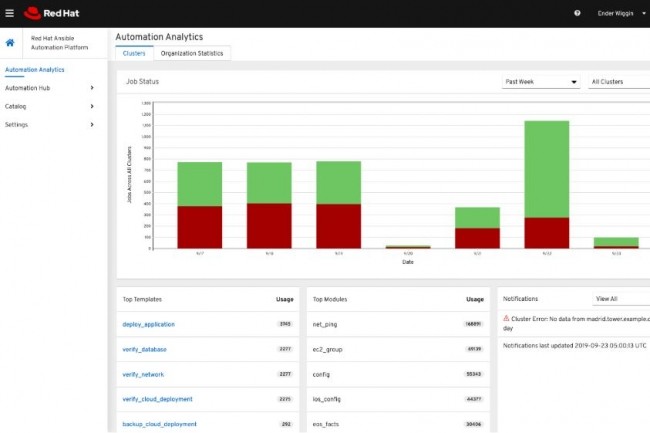Open the verify_cloud_deployment template link
The image size is (650, 433).
pyautogui.click(x=157, y=399)
